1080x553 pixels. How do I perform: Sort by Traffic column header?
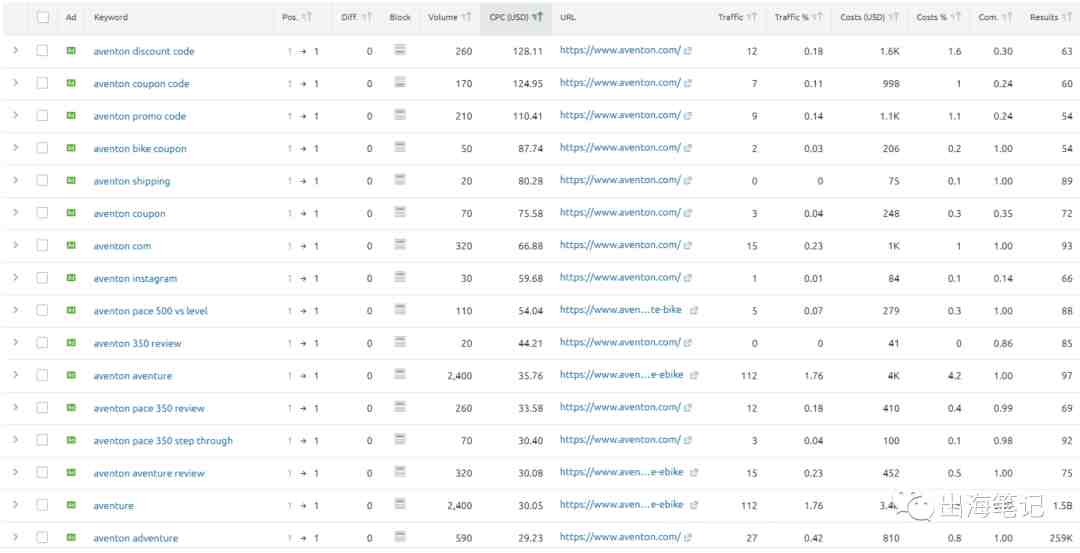[x=737, y=17]
